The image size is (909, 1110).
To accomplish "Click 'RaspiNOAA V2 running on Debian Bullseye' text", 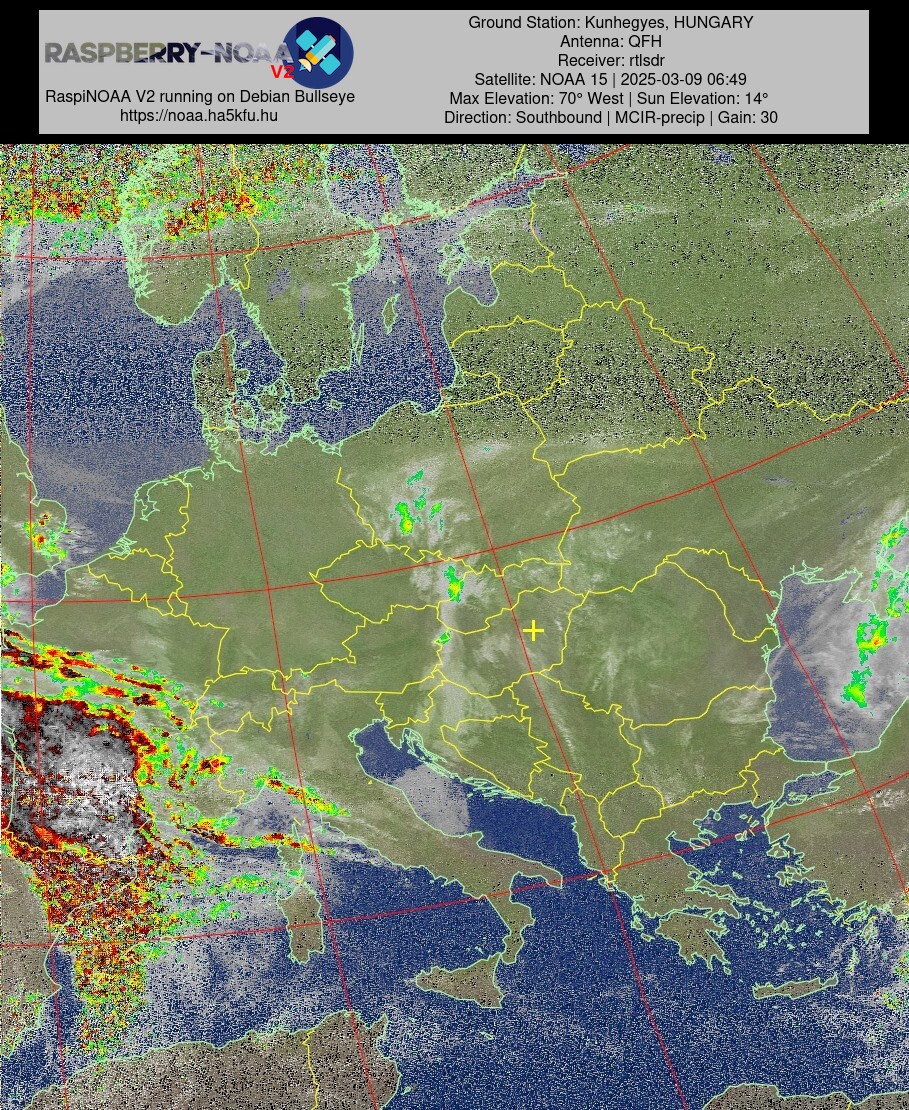I will point(200,96).
